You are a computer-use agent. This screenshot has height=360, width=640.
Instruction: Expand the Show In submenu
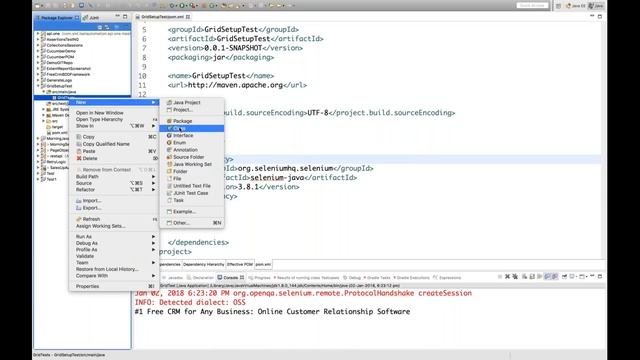[x=114, y=126]
